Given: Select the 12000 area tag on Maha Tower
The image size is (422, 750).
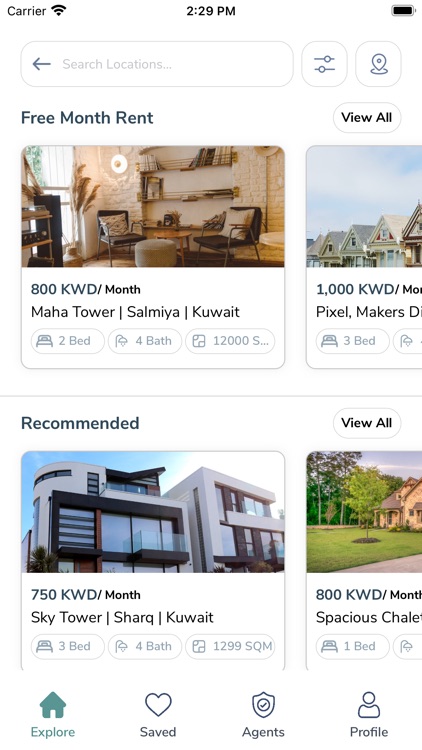Looking at the screenshot, I should click(230, 341).
